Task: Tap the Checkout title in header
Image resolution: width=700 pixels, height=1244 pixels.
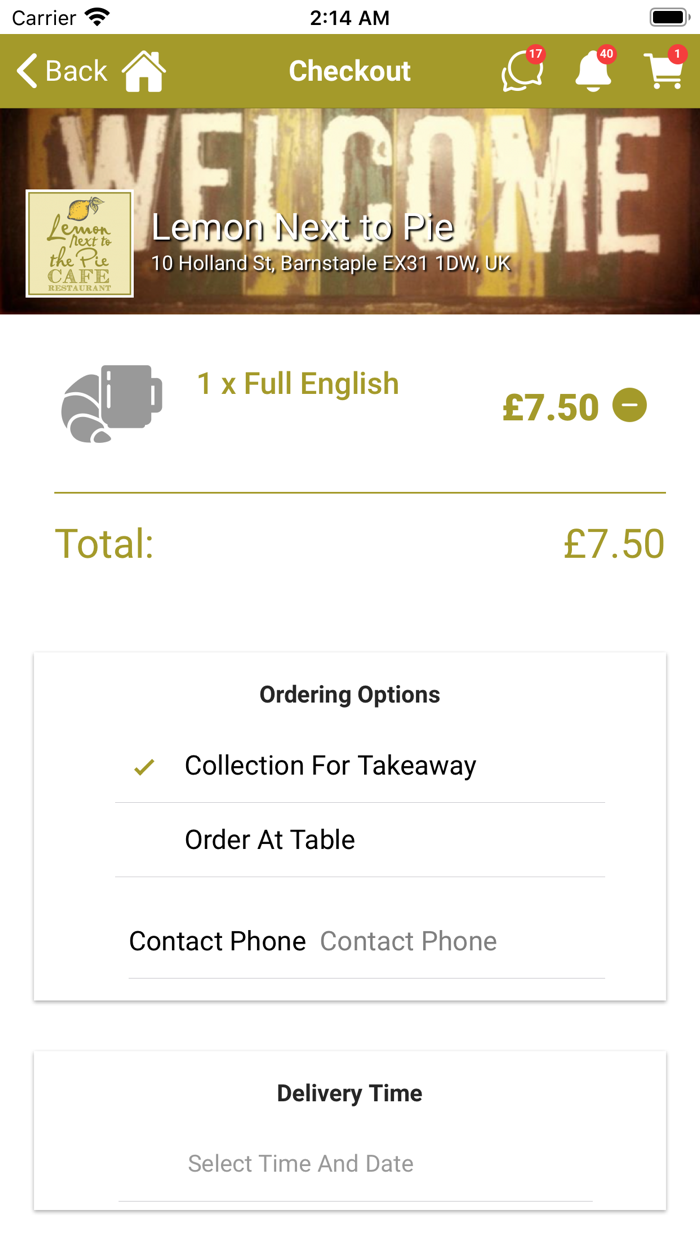Action: [x=350, y=71]
